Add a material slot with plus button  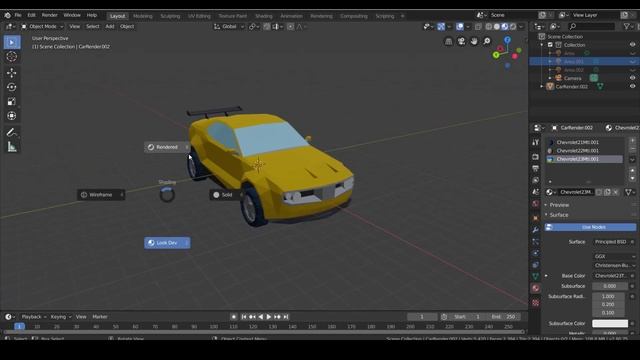632,141
